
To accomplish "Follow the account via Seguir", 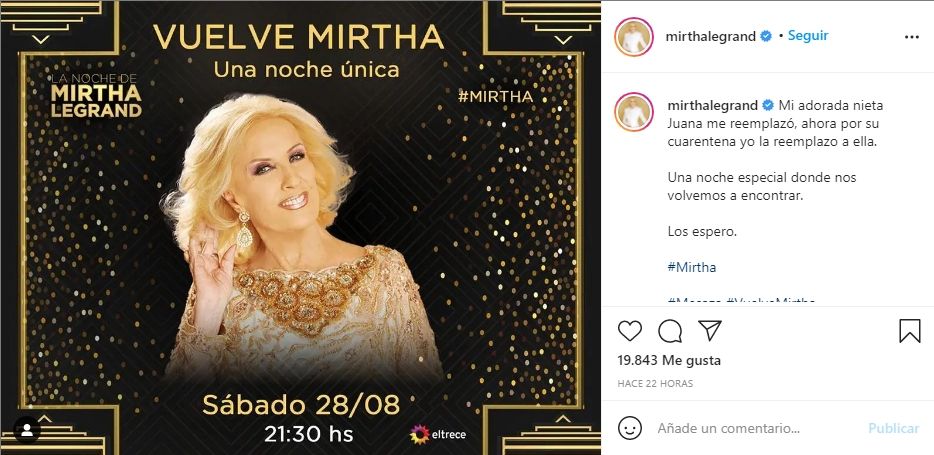I will pyautogui.click(x=808, y=35).
